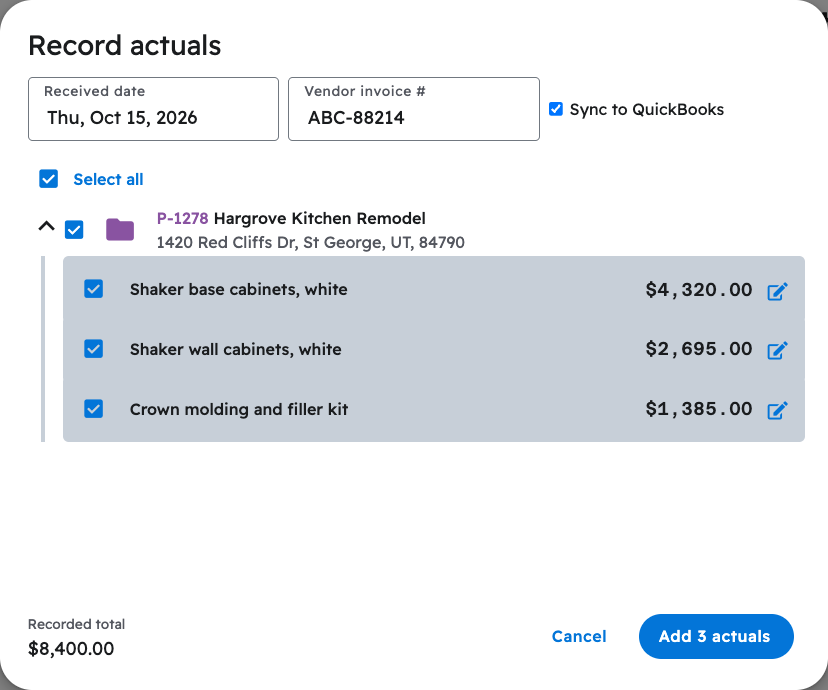The height and width of the screenshot is (690, 828).
Task: Uncheck Crown molding and filler kit item
Action: 93,409
